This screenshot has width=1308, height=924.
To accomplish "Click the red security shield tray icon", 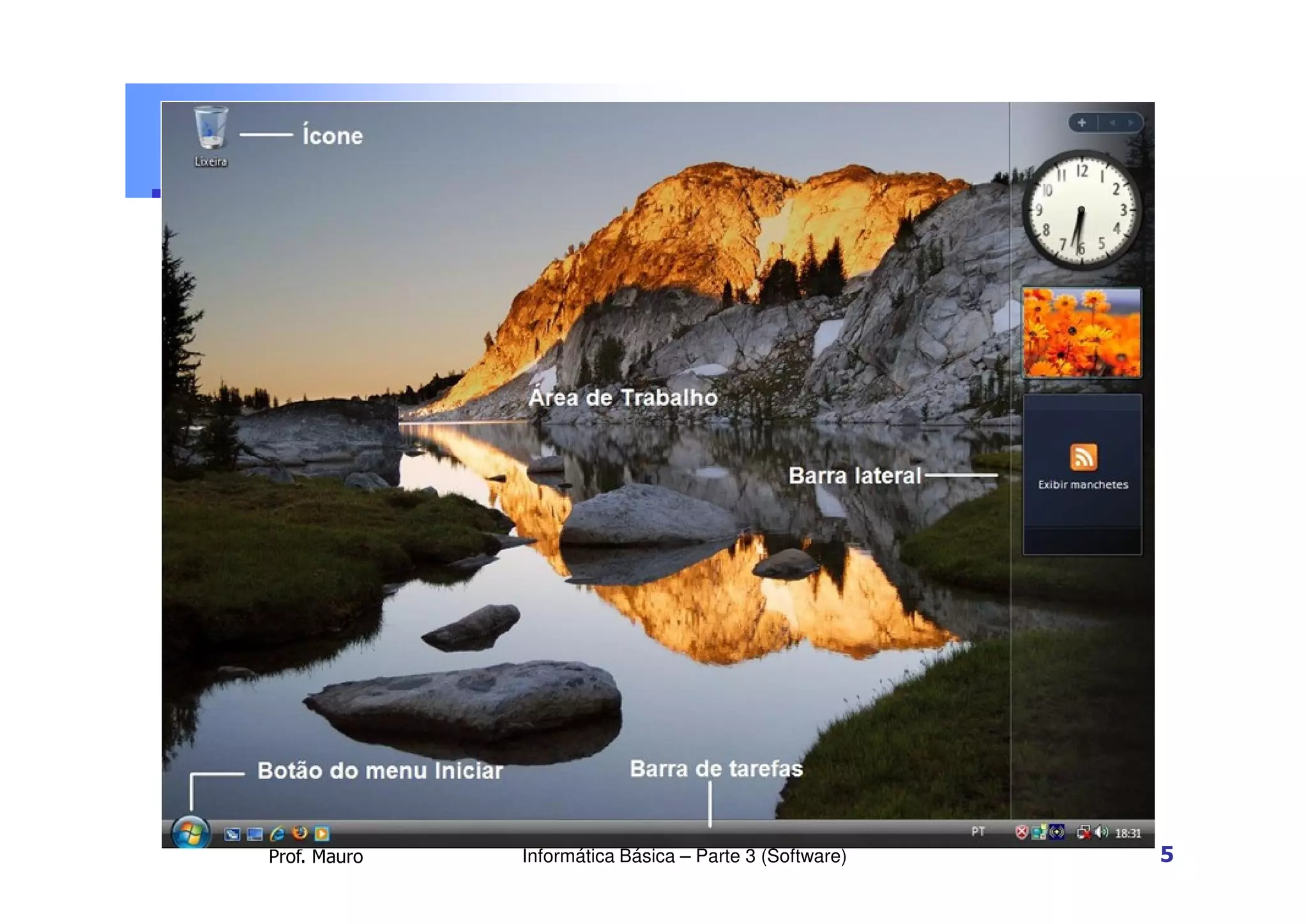I will click(1021, 833).
